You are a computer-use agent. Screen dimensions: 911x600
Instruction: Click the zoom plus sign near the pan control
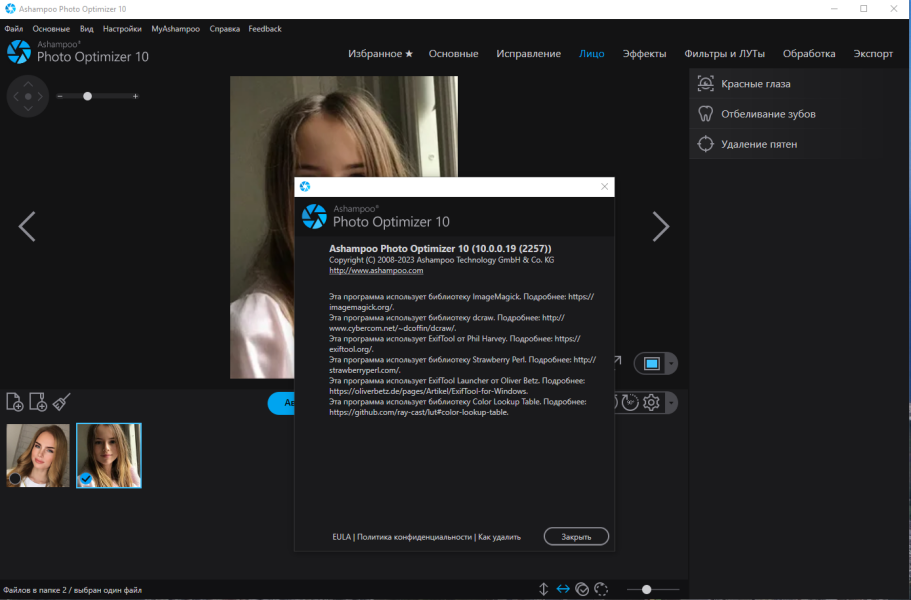[135, 96]
